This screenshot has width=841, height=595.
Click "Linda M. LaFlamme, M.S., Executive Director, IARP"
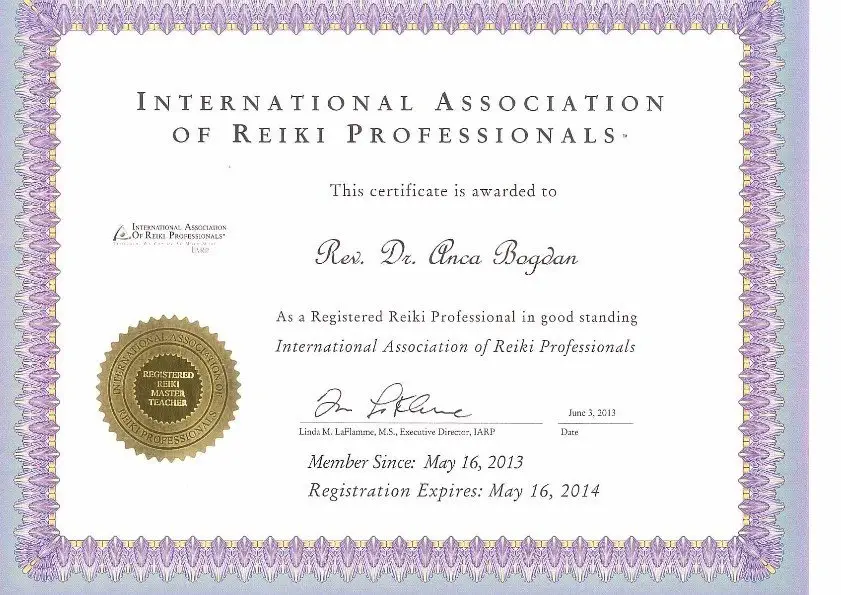click(397, 432)
